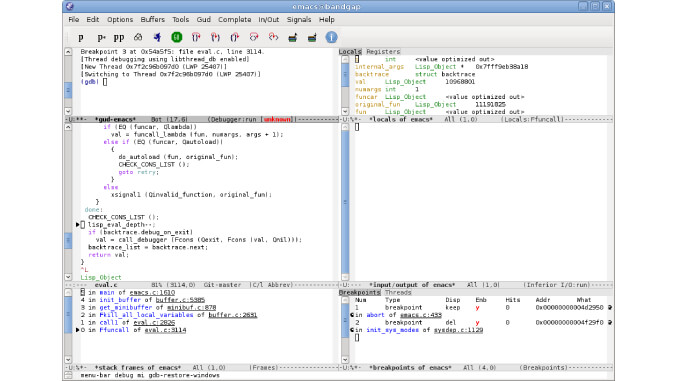Click the 'pp' pretty-print Lisp object icon
Viewport: 678px width, 381px height.
click(119, 38)
